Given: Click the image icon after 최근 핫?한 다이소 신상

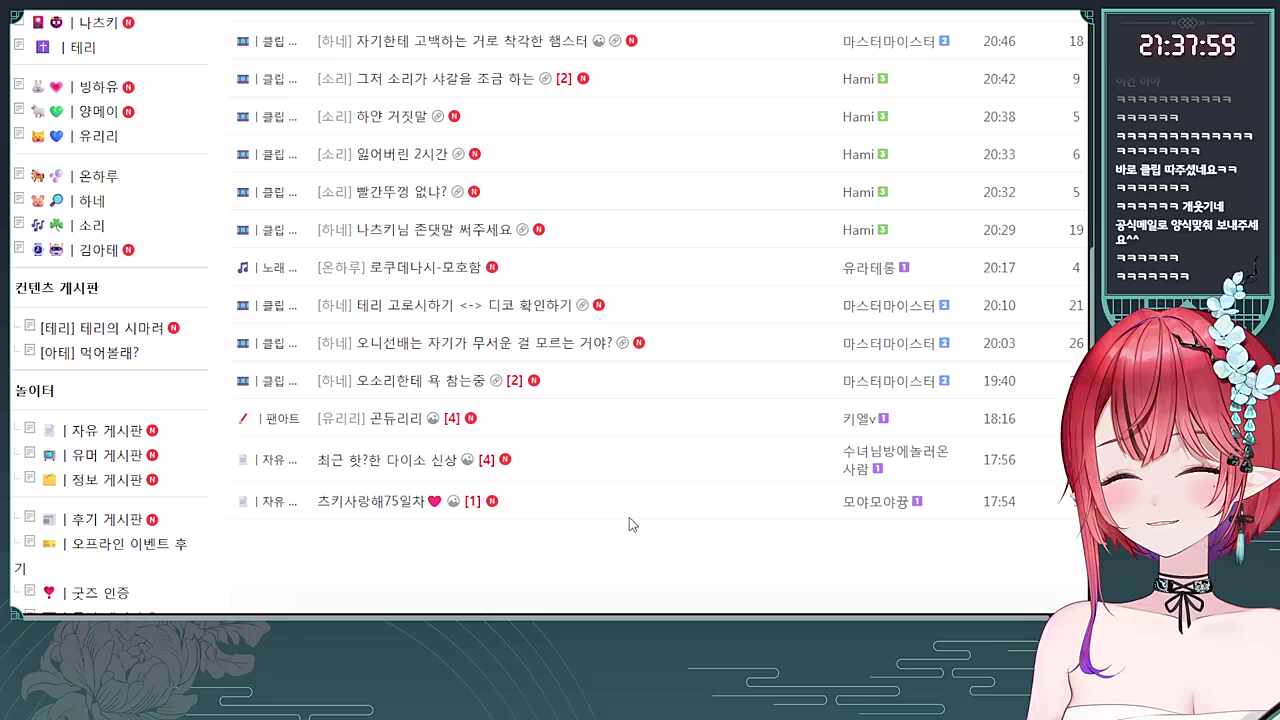Looking at the screenshot, I should [466, 460].
